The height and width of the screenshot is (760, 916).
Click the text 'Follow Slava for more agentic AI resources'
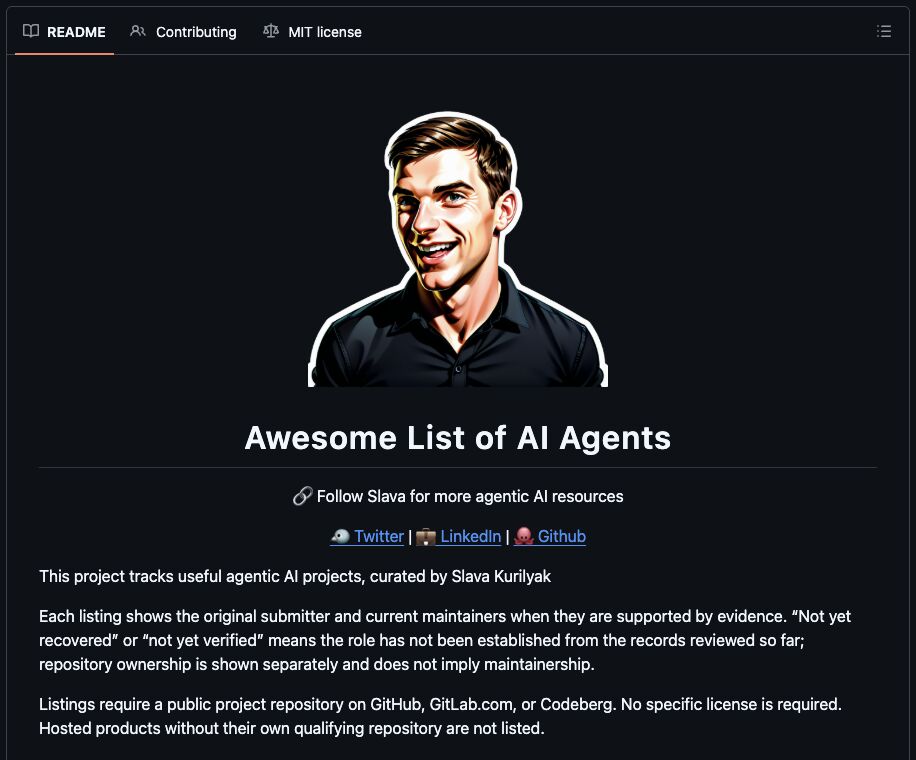click(x=470, y=497)
